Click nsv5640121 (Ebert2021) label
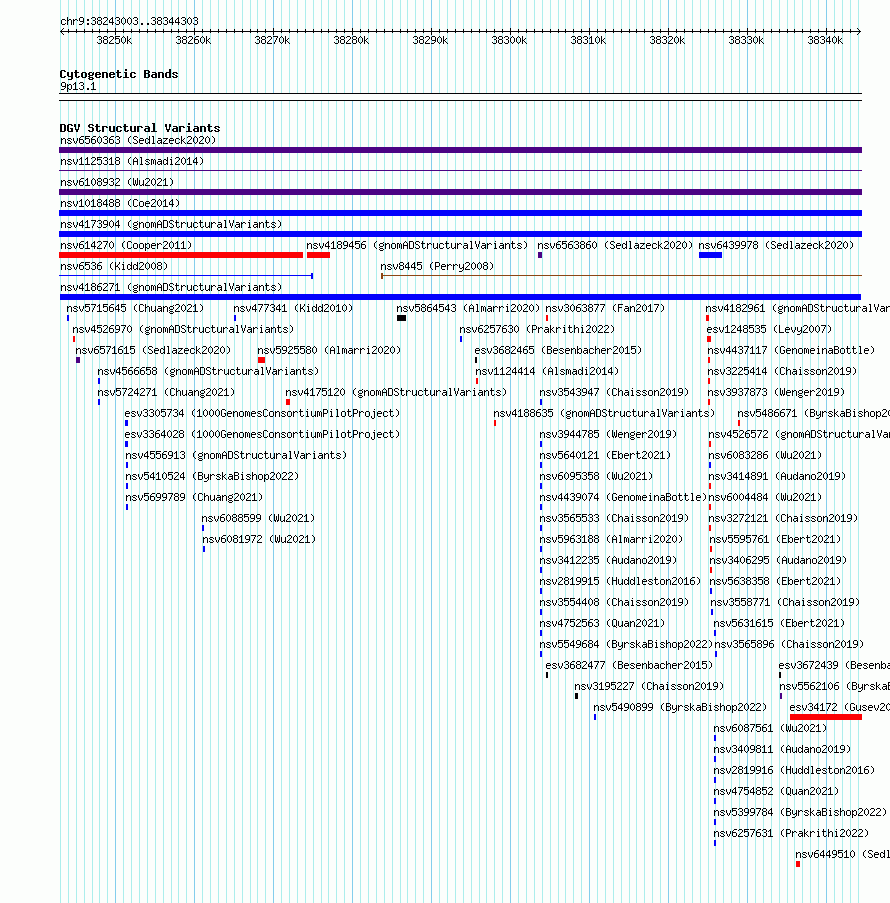 point(605,456)
